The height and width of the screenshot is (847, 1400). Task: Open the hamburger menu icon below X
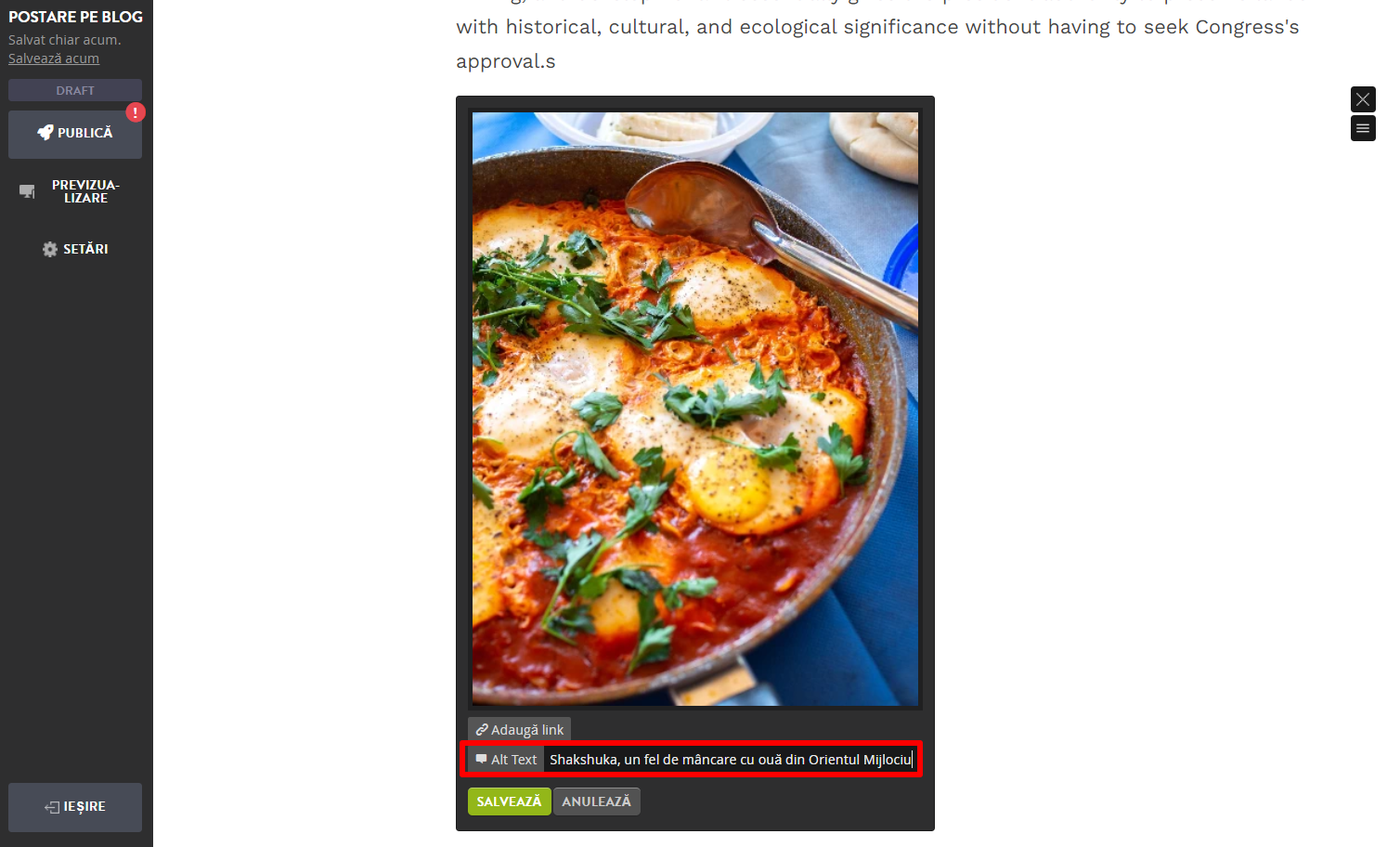click(x=1363, y=128)
